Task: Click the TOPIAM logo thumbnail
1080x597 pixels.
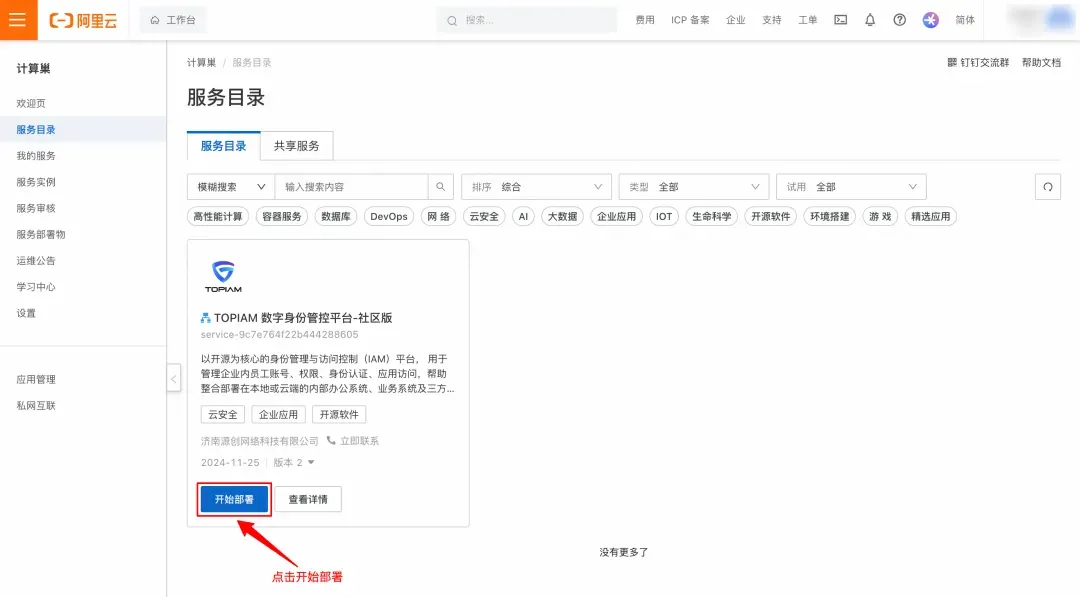Action: 223,277
